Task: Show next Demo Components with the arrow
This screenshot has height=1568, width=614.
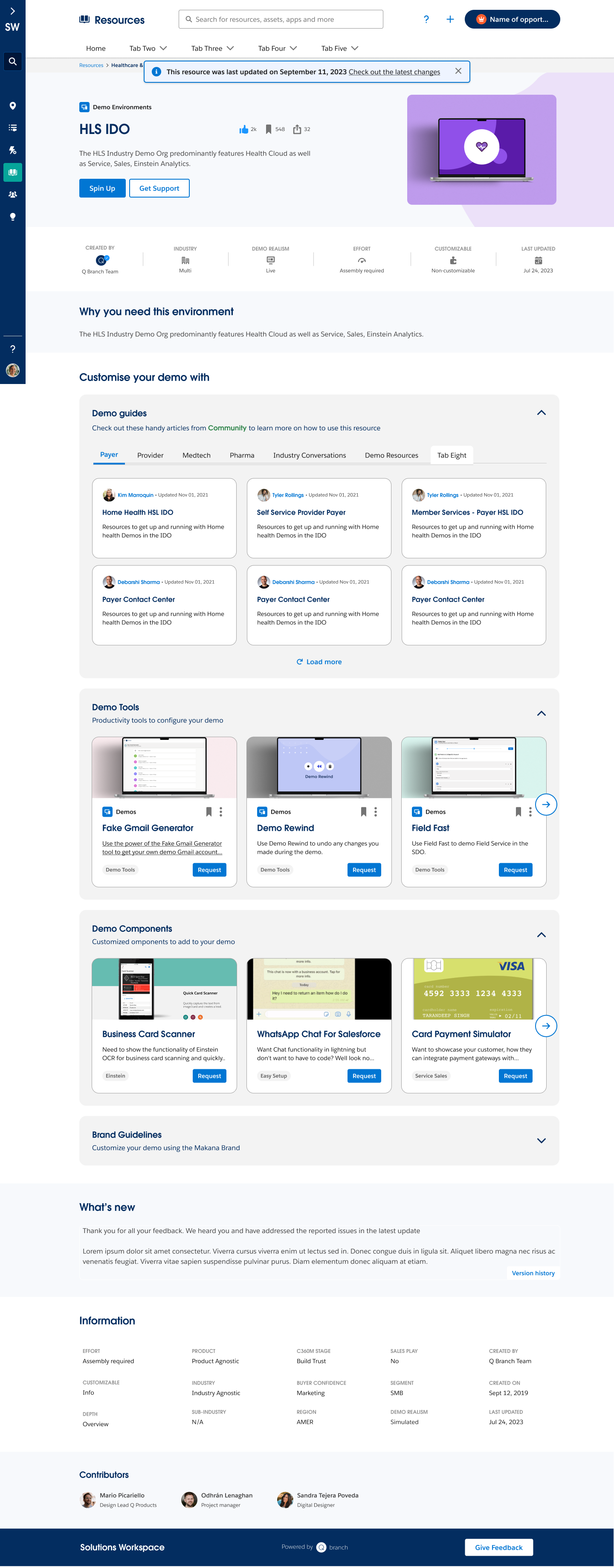Action: [546, 1026]
